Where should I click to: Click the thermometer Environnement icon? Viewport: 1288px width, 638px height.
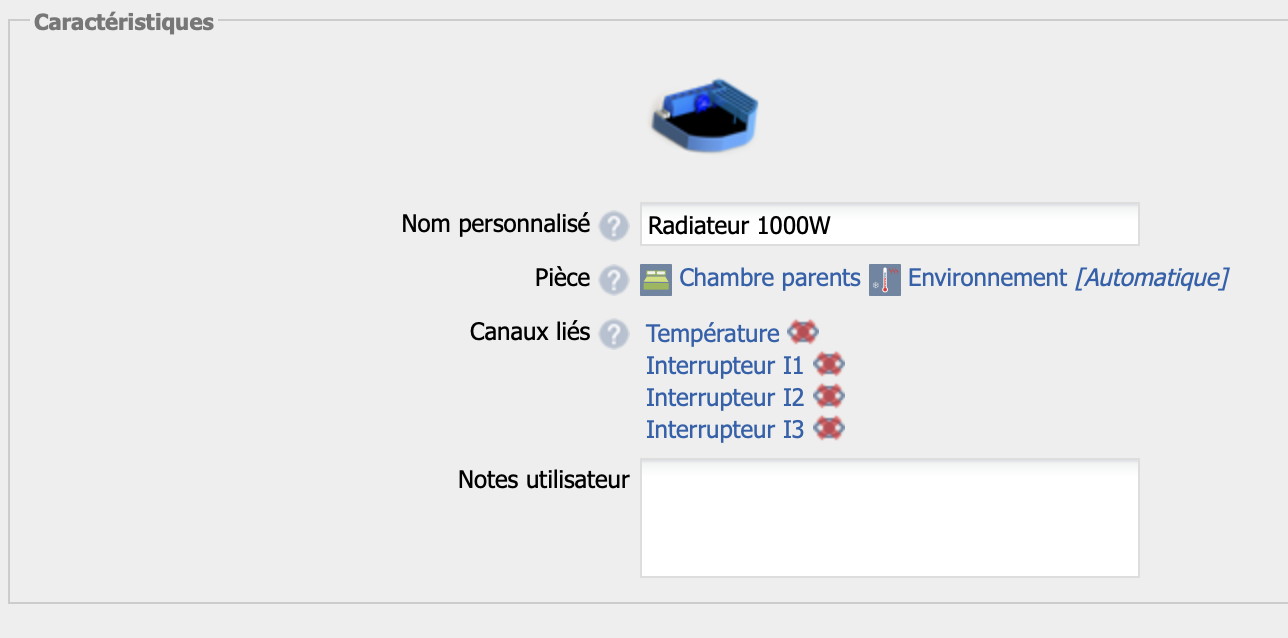[885, 279]
